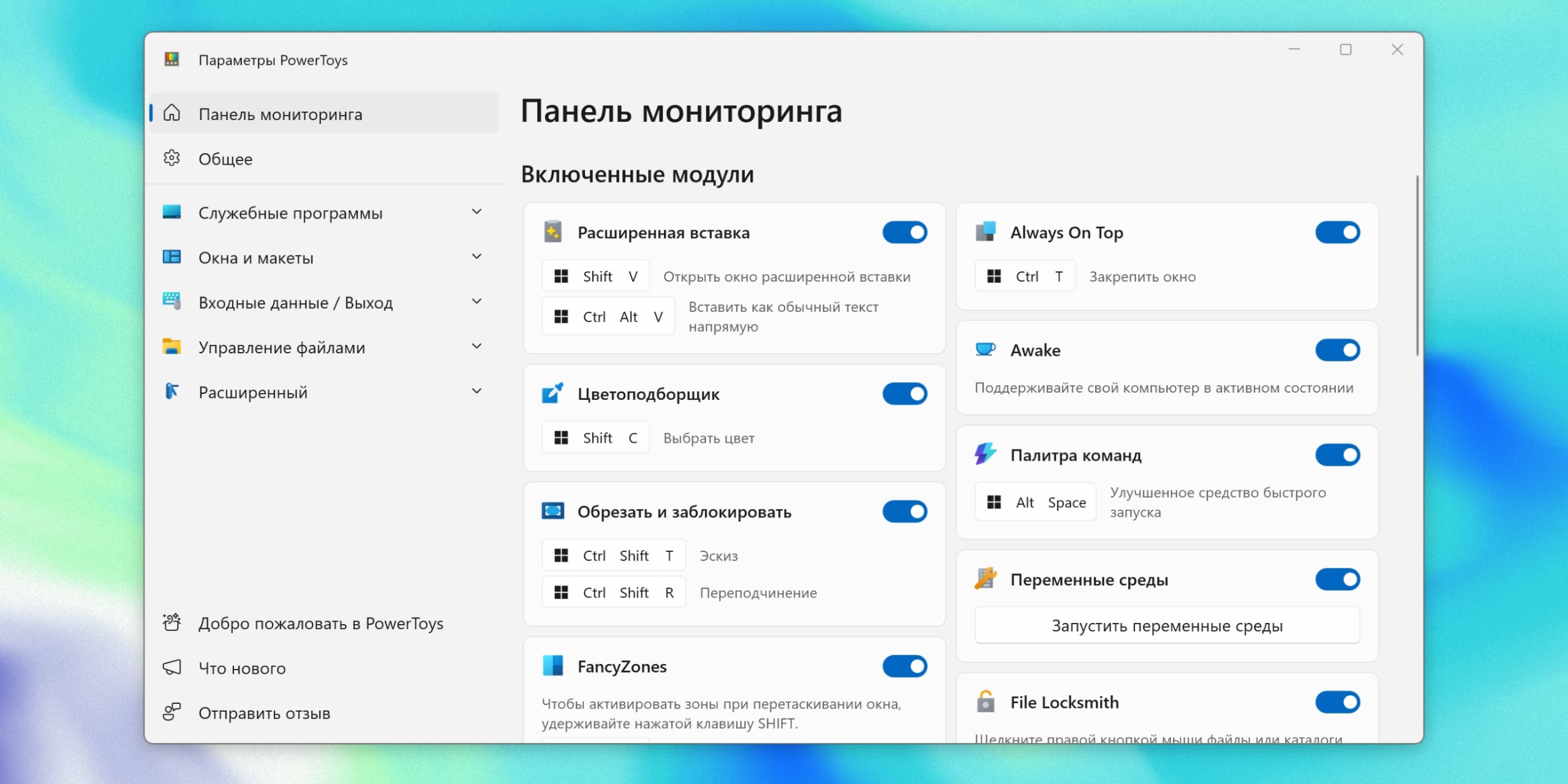Click the Служебные программы monitor icon
The height and width of the screenshot is (784, 1568).
coord(171,212)
